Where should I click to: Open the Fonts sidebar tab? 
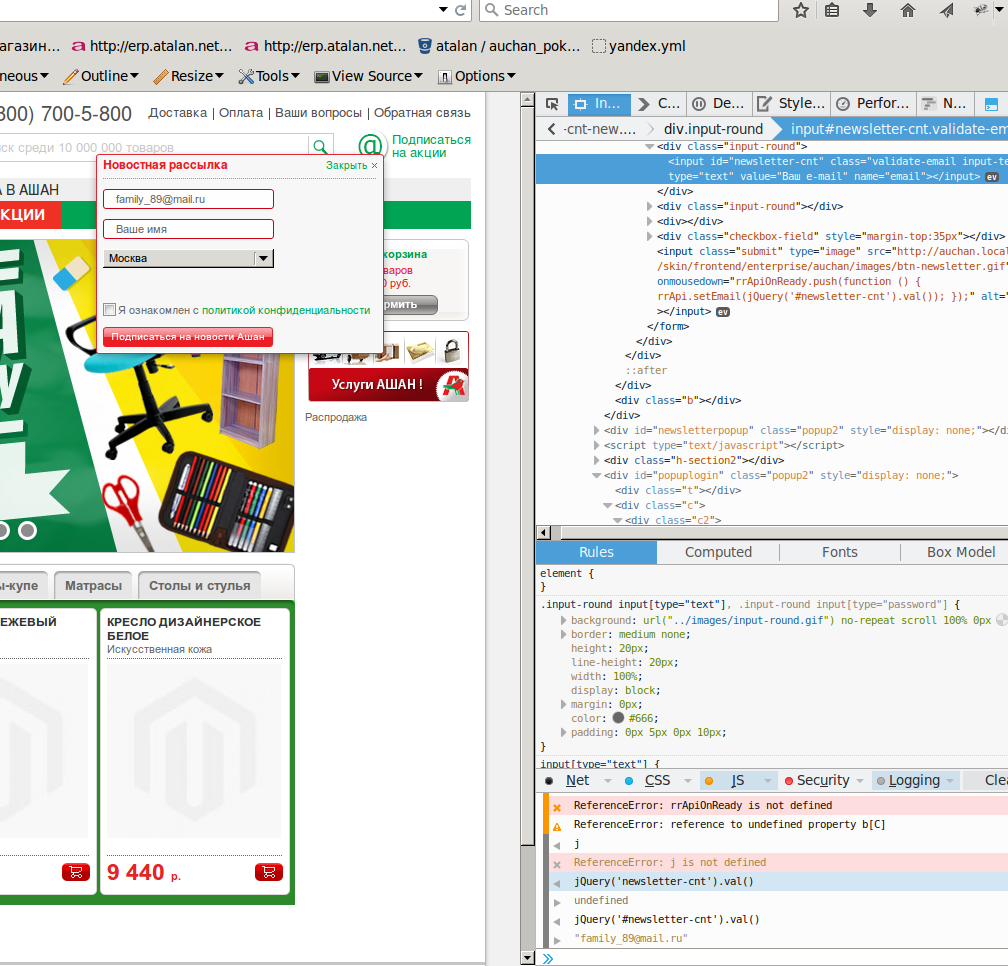click(x=840, y=552)
